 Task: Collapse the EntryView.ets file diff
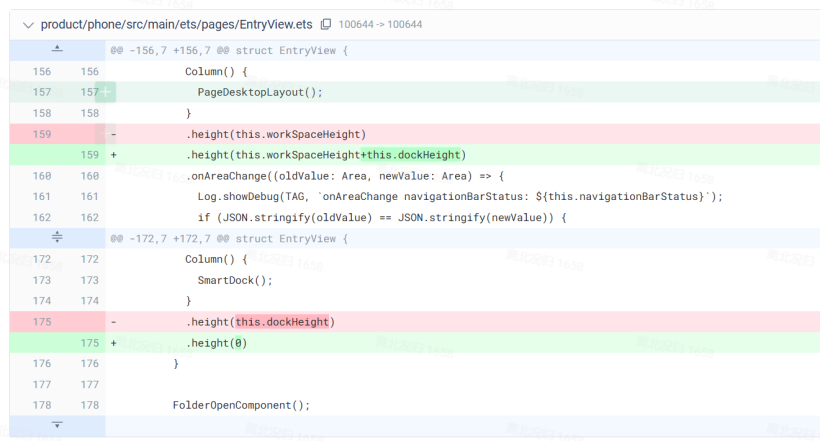pos(27,24)
